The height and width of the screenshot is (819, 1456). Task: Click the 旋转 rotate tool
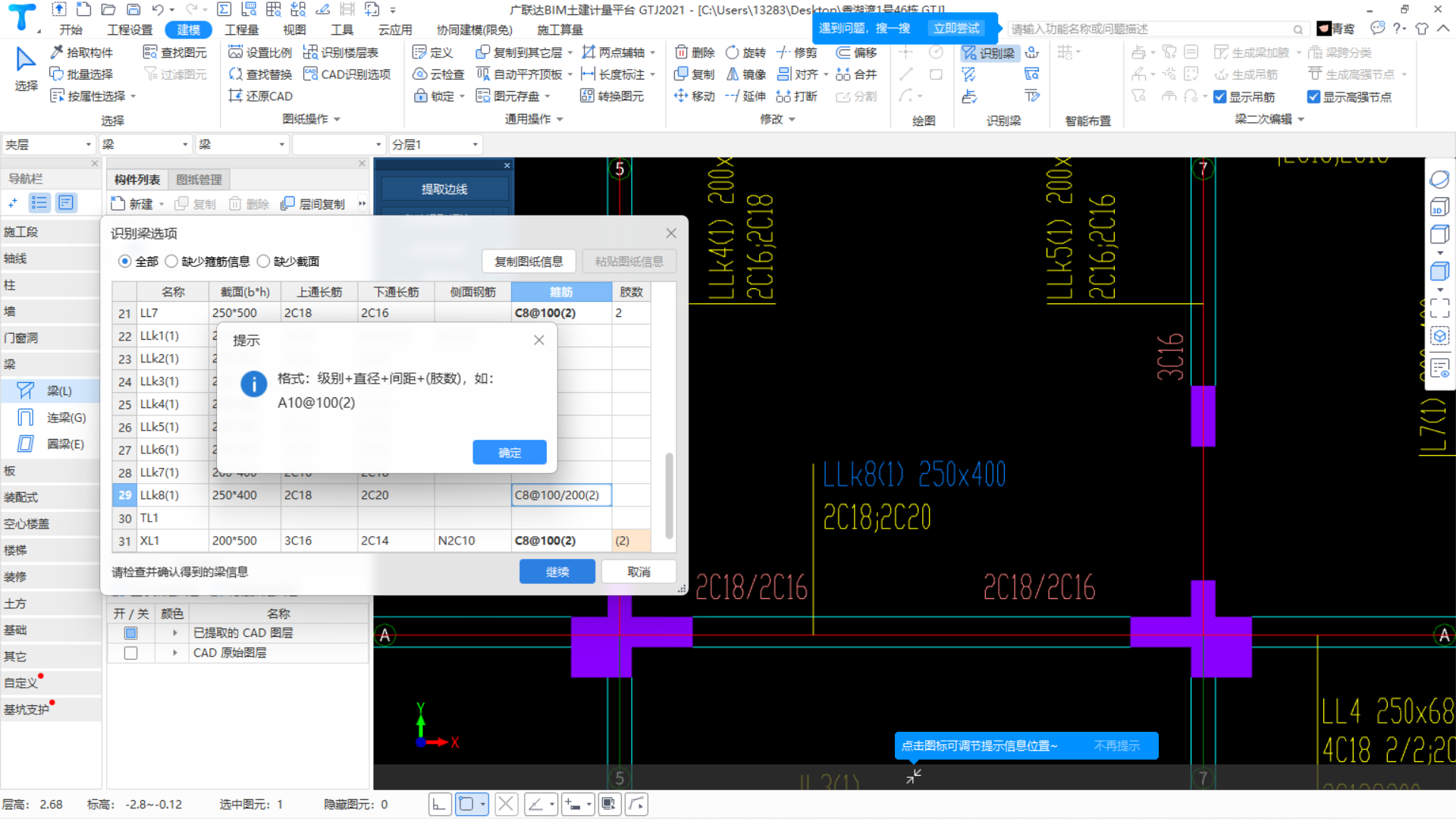(746, 52)
